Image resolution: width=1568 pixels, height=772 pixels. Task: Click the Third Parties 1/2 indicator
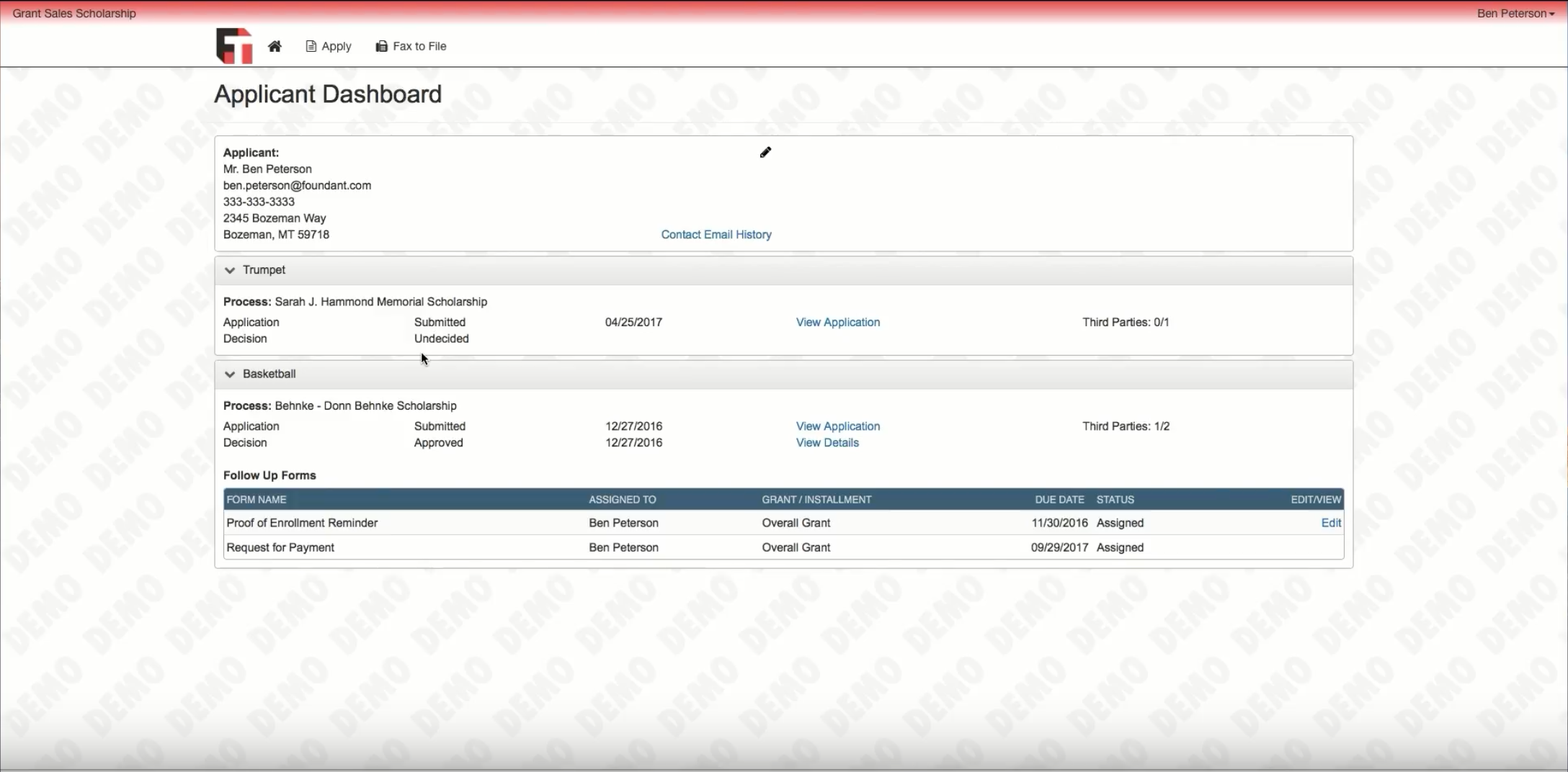[x=1126, y=426]
